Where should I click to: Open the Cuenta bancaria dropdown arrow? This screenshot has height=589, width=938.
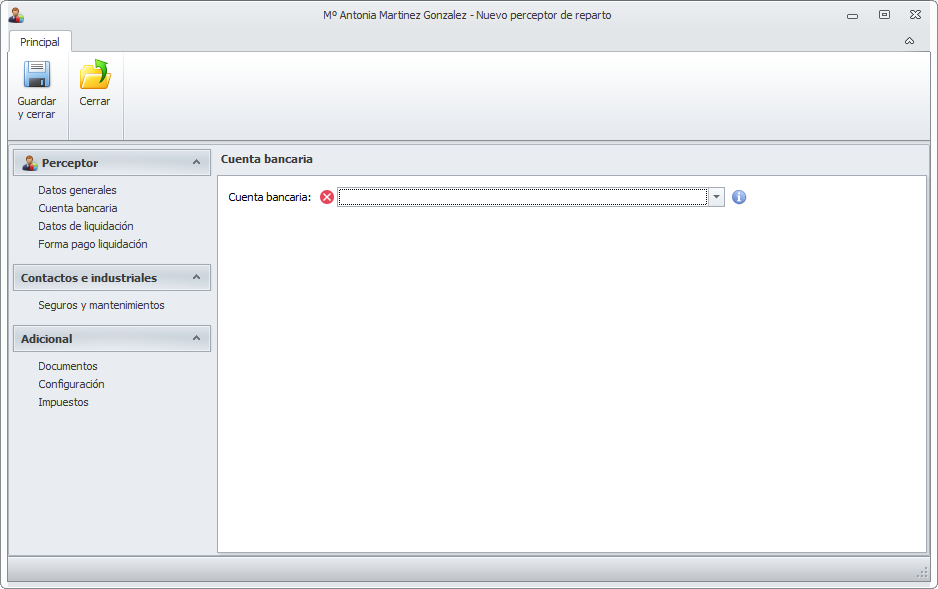[x=716, y=197]
